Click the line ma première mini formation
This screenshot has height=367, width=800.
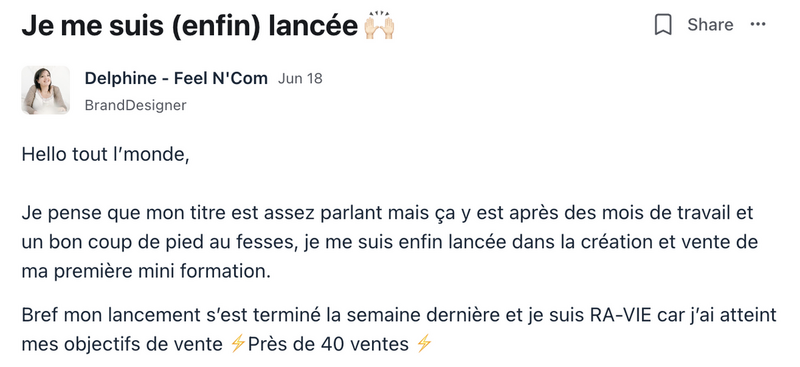point(146,272)
